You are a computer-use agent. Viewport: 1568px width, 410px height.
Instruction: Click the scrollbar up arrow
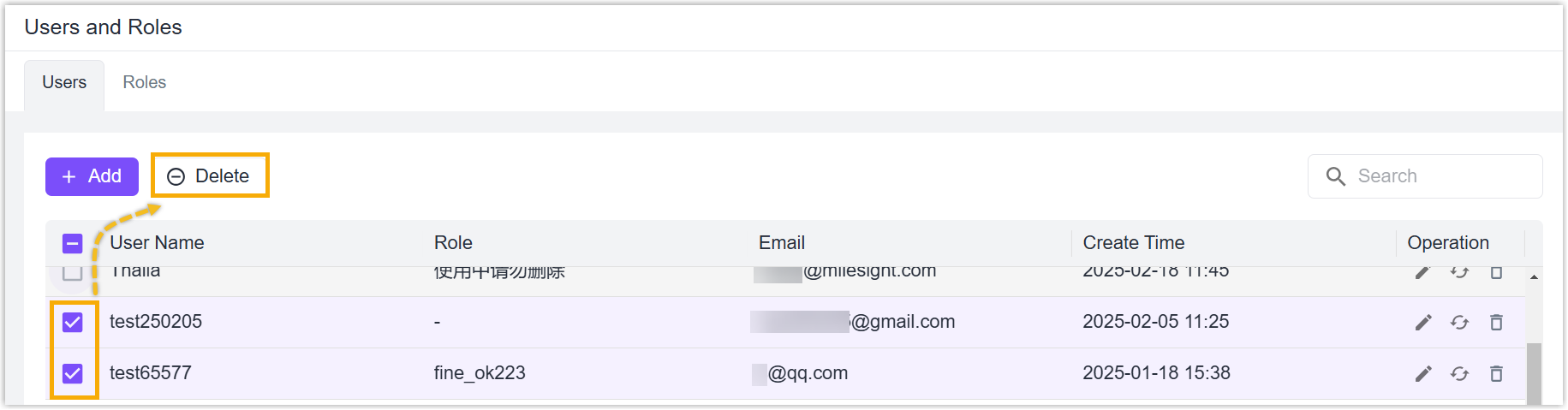tap(1534, 277)
